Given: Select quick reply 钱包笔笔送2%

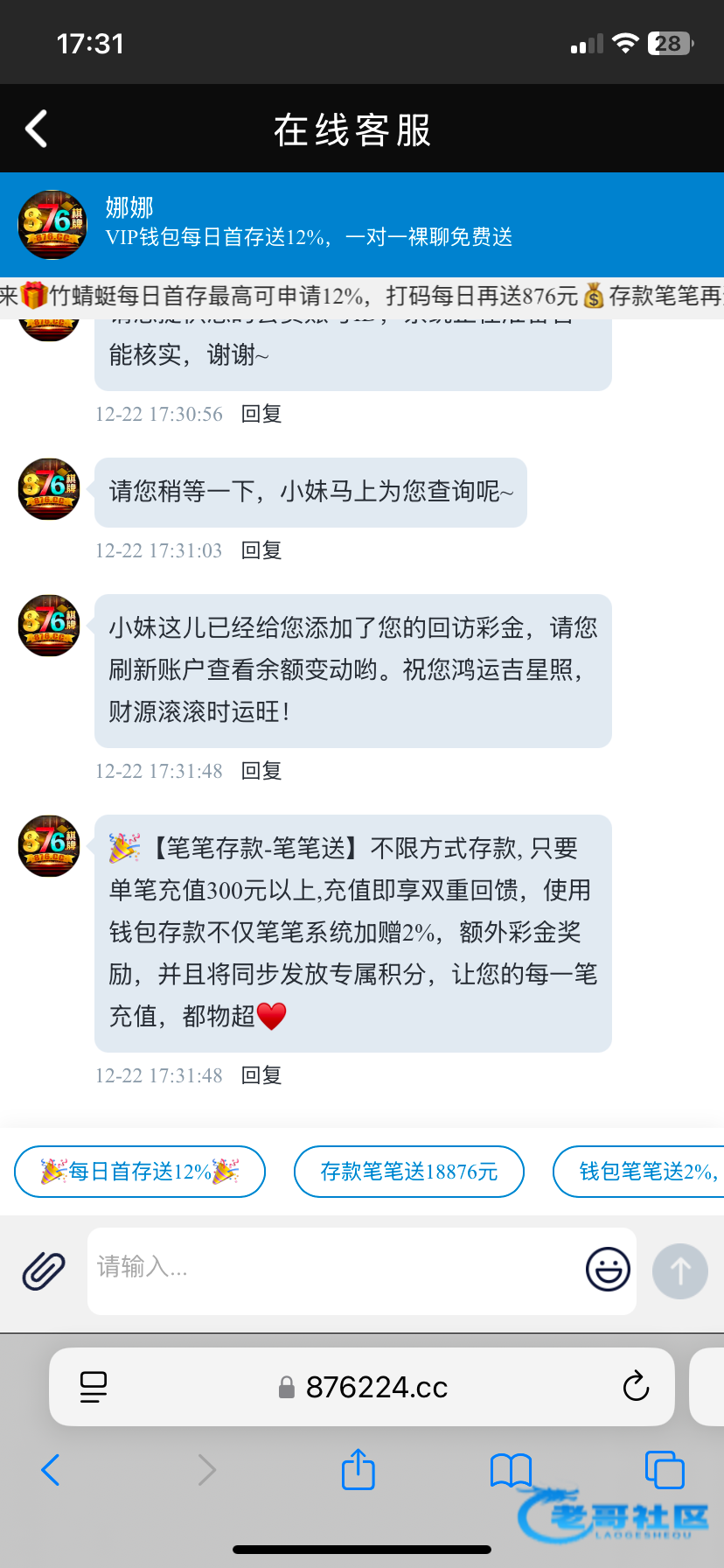Looking at the screenshot, I should [x=640, y=1172].
